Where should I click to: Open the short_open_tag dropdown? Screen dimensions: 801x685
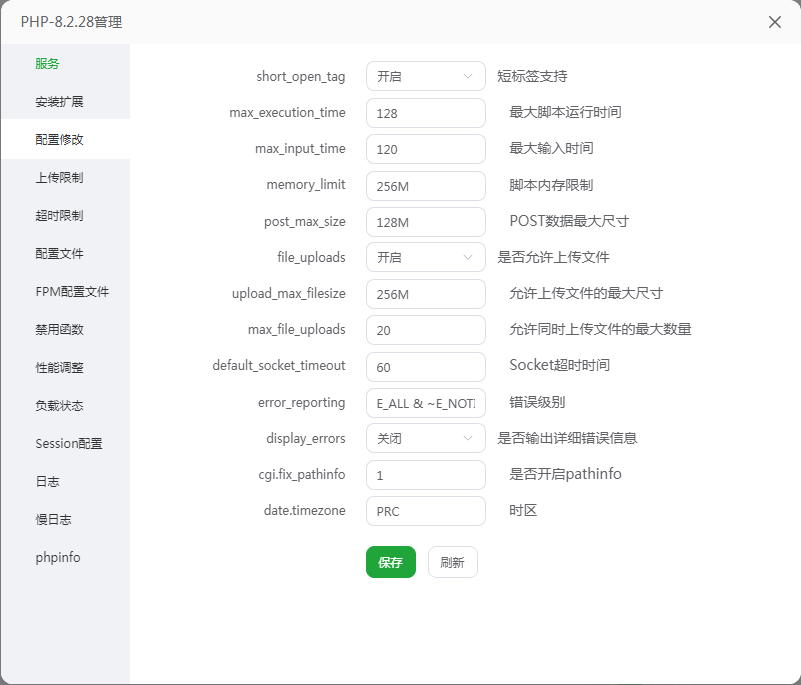425,76
